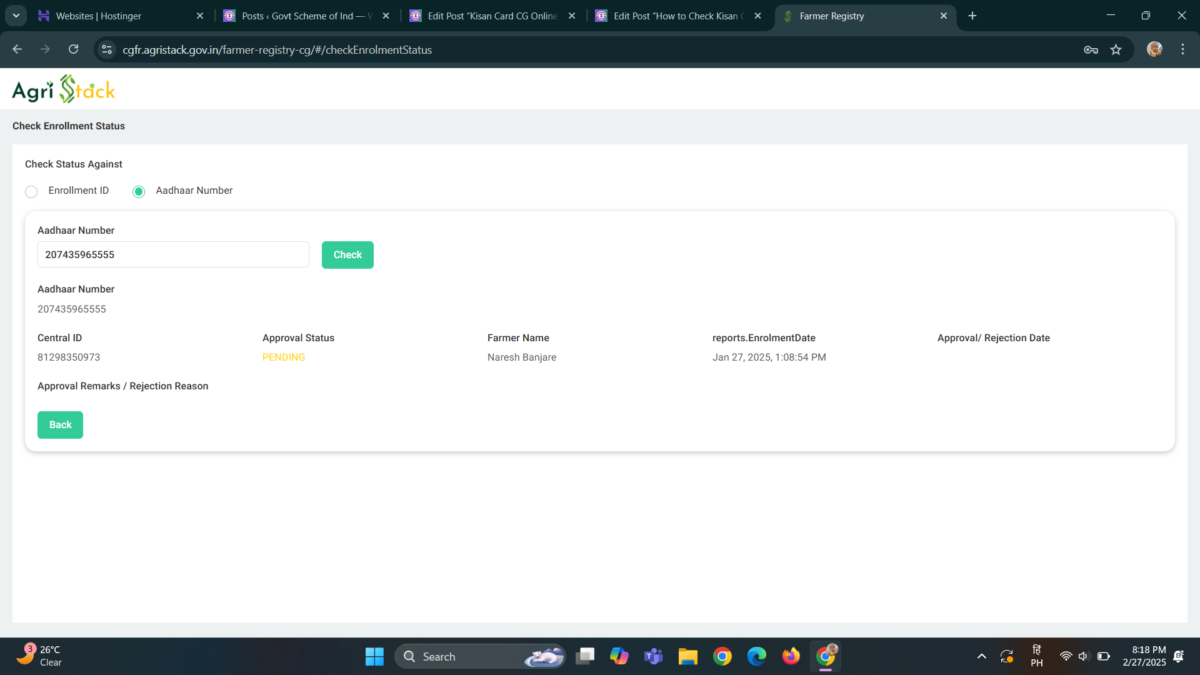The image size is (1200, 675).
Task: Close the Farmer Registry tab
Action: [942, 16]
